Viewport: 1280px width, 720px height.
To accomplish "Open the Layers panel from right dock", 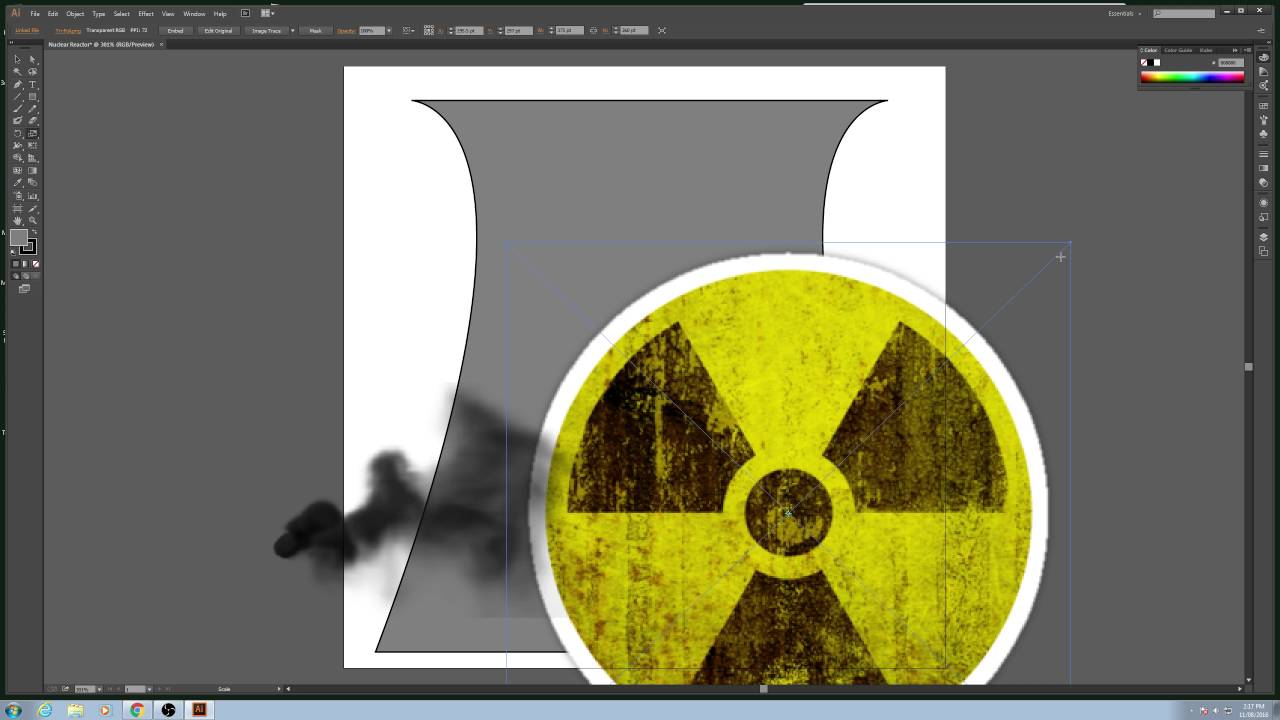I will 1264,237.
